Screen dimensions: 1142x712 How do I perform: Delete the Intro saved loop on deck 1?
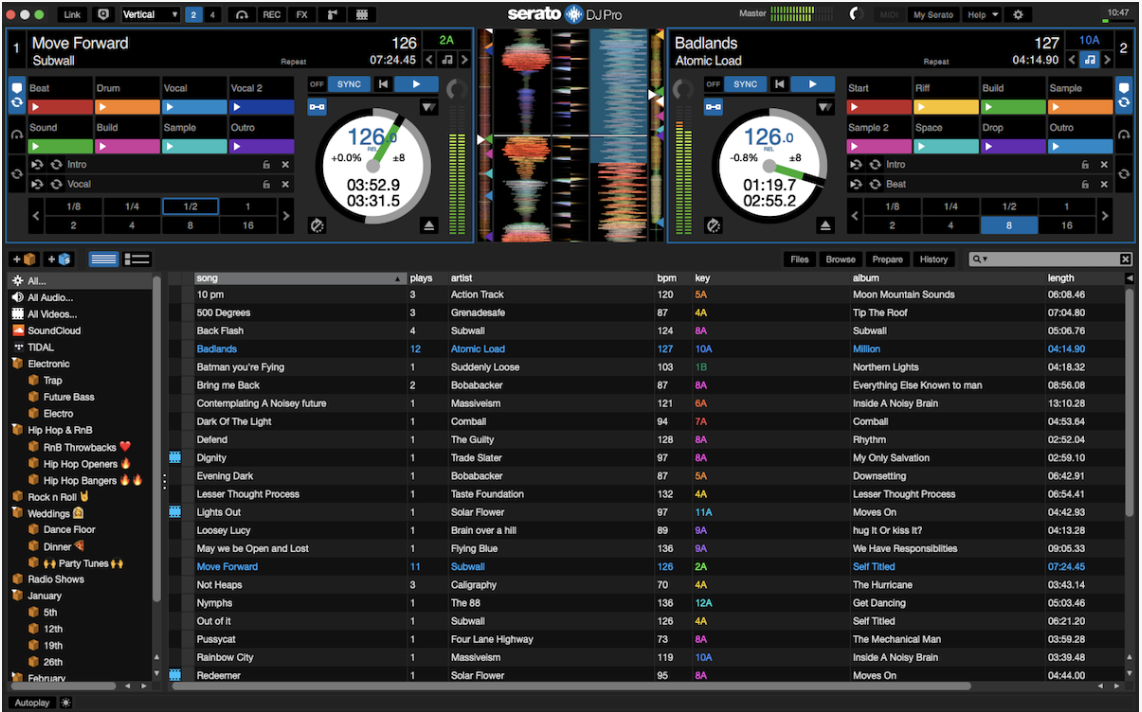point(285,165)
